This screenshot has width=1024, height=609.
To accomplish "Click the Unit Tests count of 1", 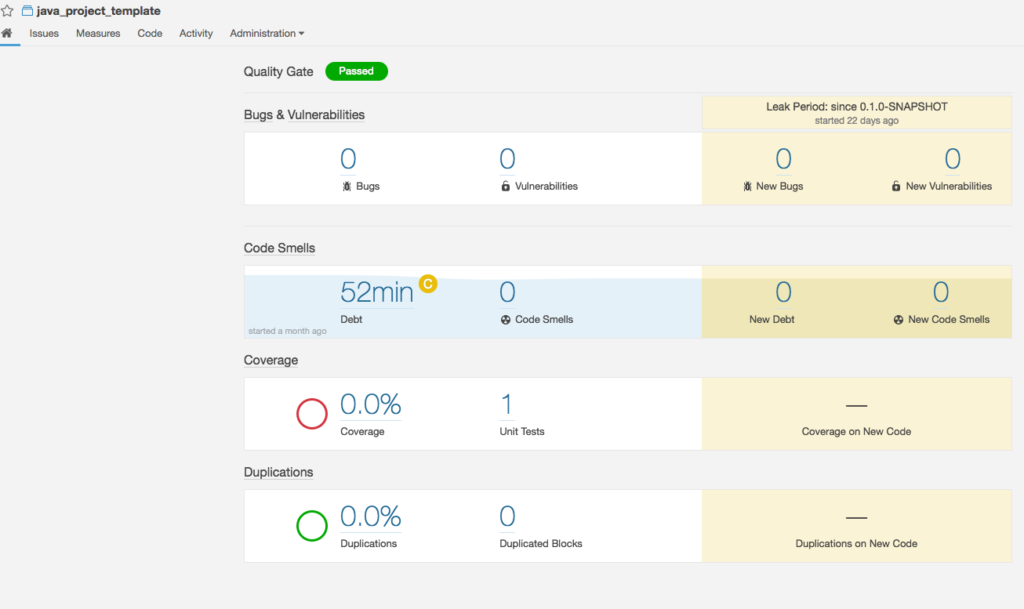I will tap(507, 405).
